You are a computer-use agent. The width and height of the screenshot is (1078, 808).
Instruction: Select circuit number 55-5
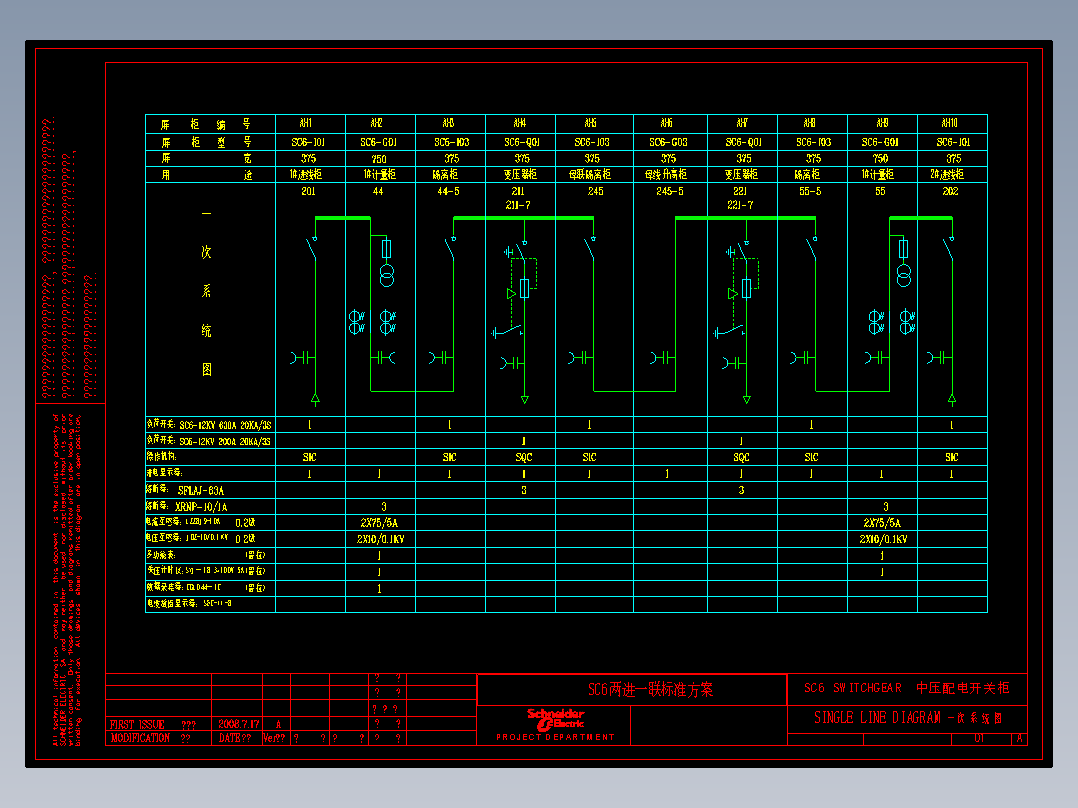[x=810, y=191]
